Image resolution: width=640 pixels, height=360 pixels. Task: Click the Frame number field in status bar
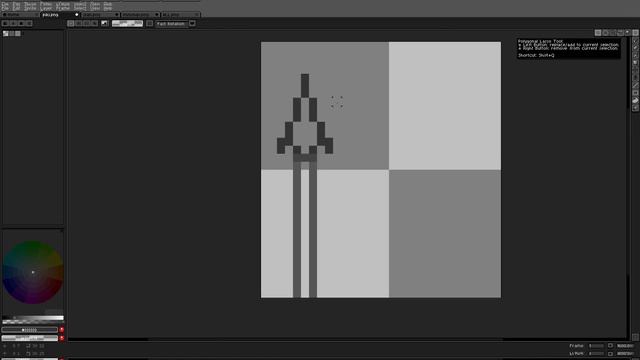(597, 346)
